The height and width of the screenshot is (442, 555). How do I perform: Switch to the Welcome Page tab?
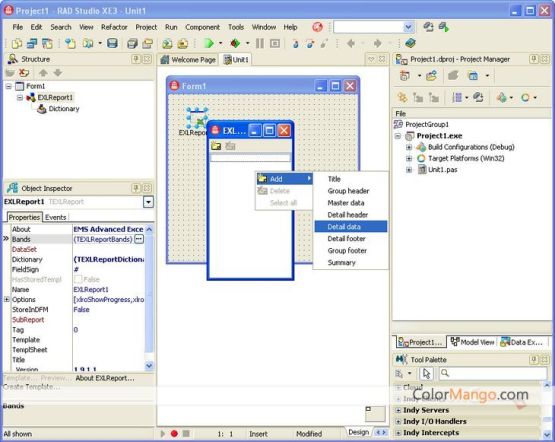click(188, 60)
